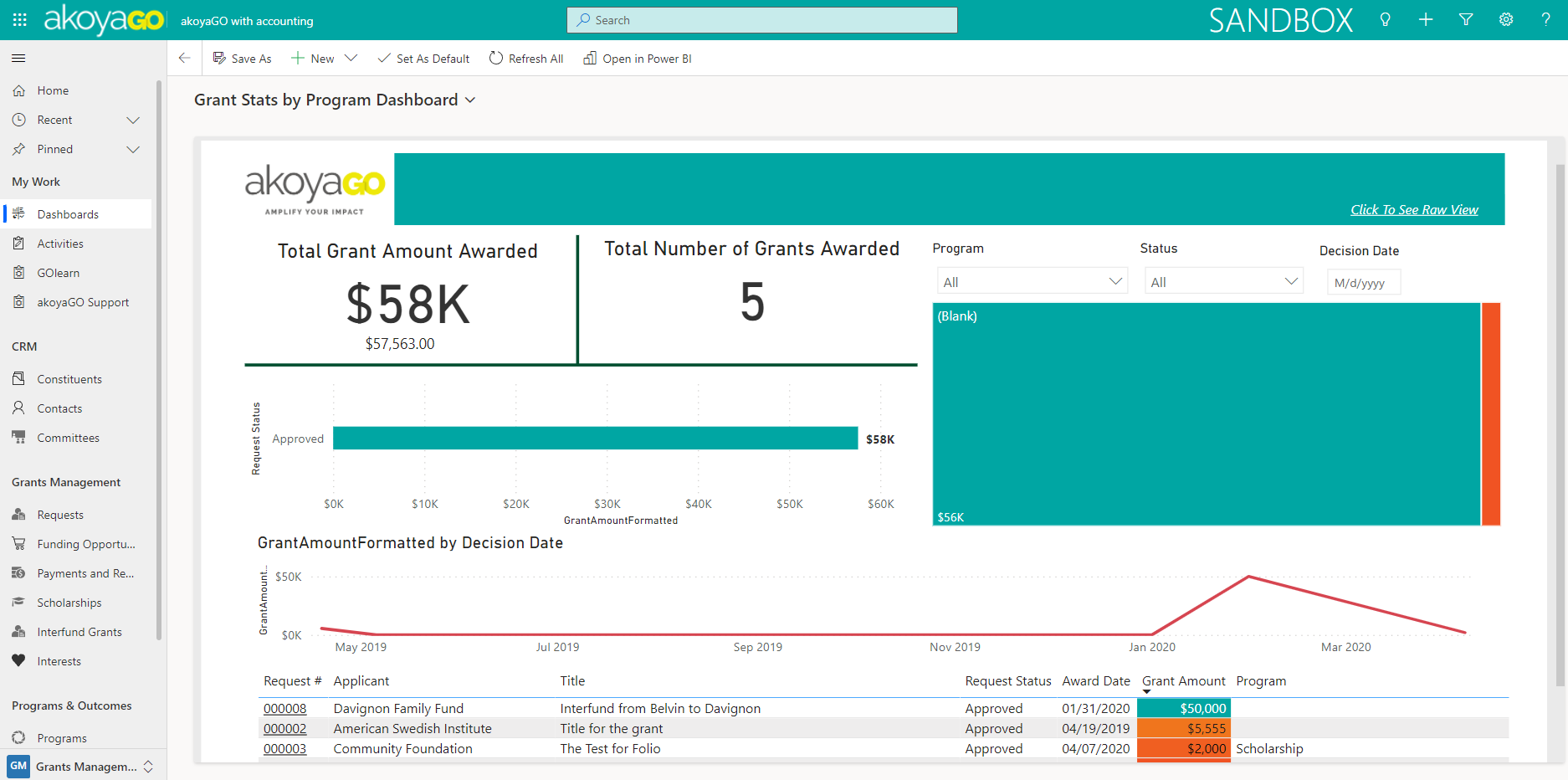Screen dimensions: 1568x780
Task: Click the Activities clipboard icon
Action: [18, 244]
